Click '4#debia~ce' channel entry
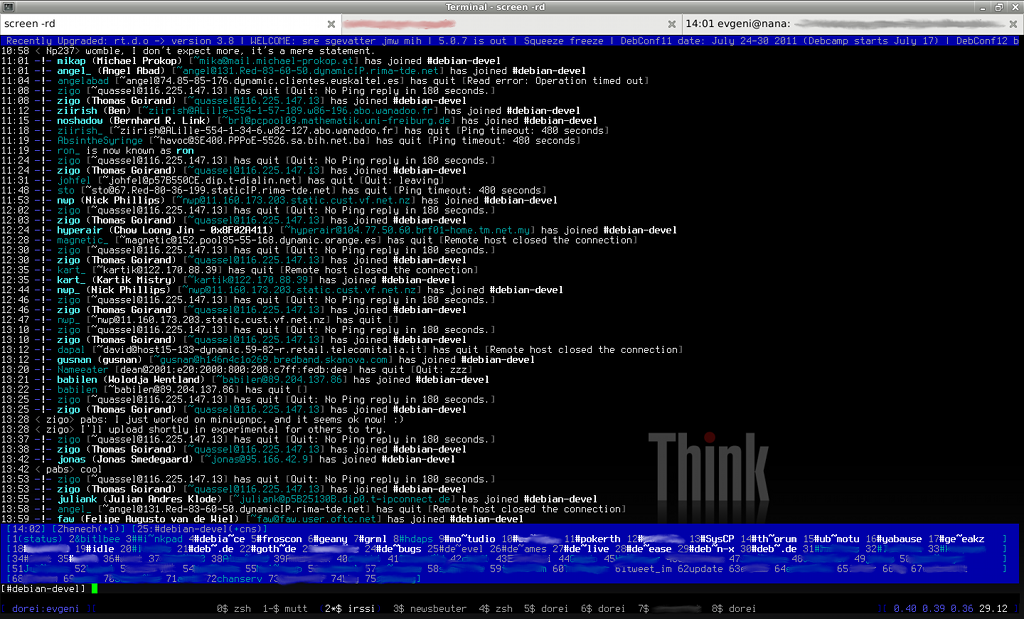Viewport: 1024px width, 619px height. [219, 539]
